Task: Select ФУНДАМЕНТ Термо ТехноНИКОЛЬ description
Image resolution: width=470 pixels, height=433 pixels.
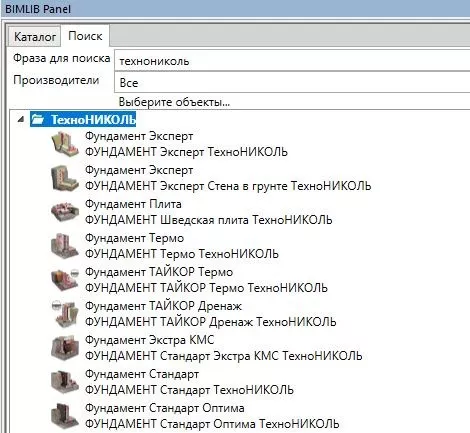Action: coord(182,254)
